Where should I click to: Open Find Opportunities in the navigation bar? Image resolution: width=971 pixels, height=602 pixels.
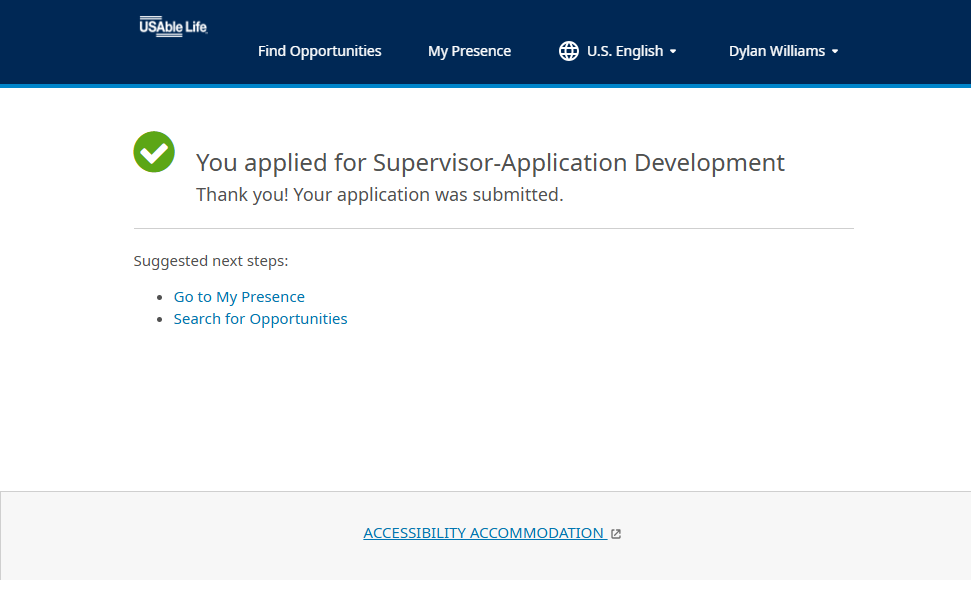319,51
